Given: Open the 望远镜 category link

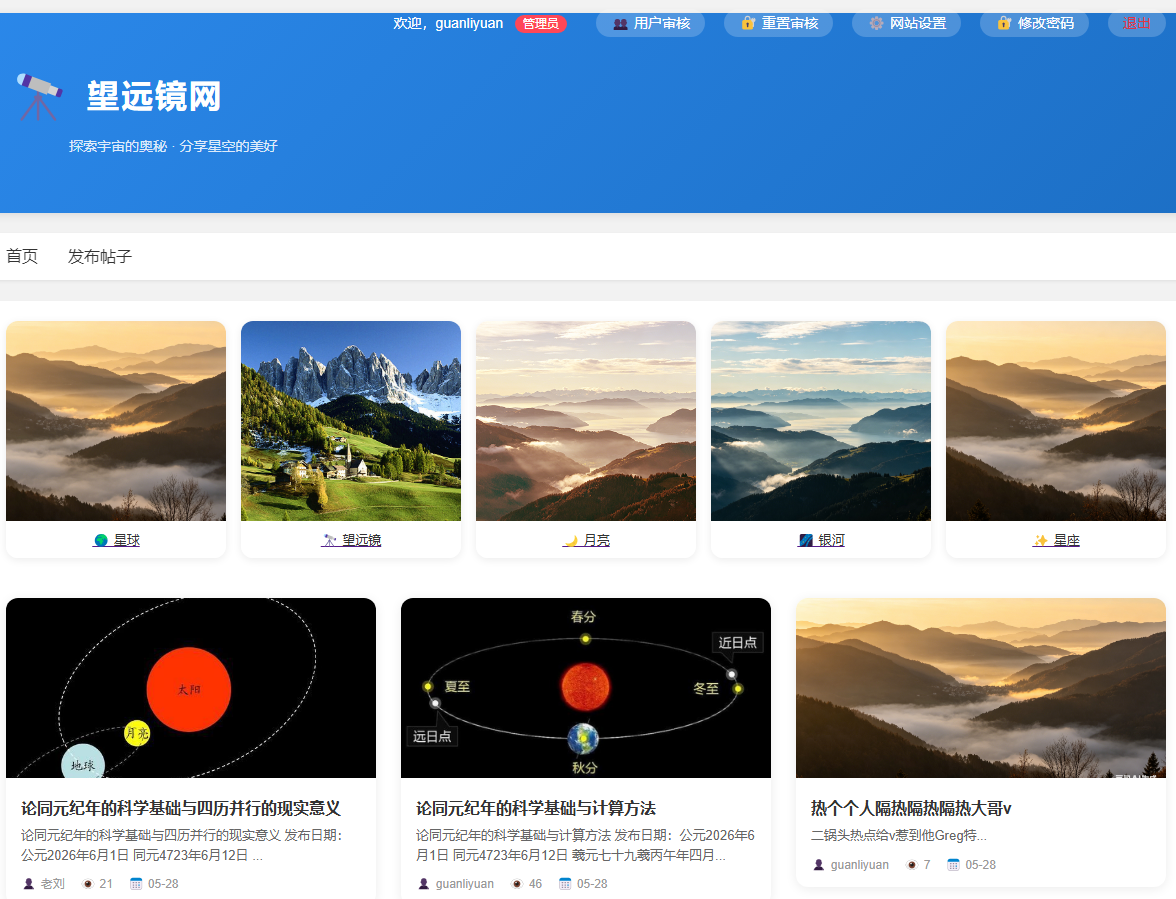Looking at the screenshot, I should tap(351, 540).
